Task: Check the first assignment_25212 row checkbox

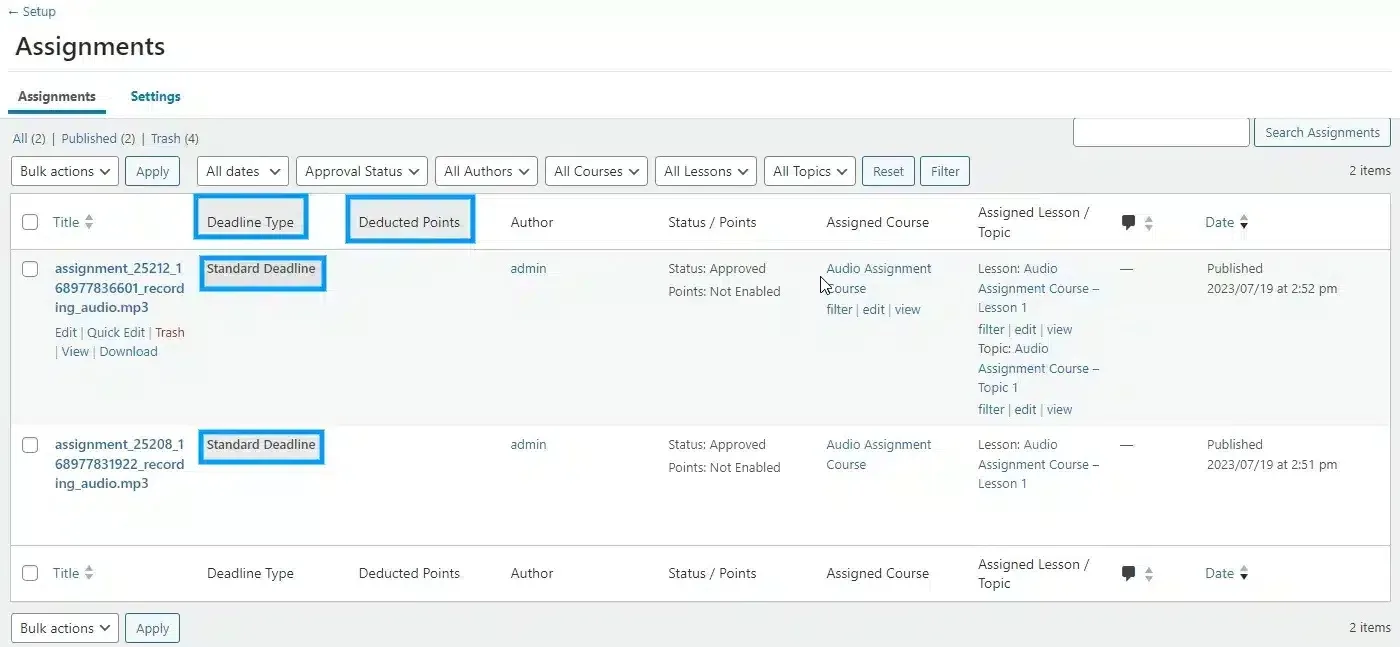Action: tap(30, 269)
